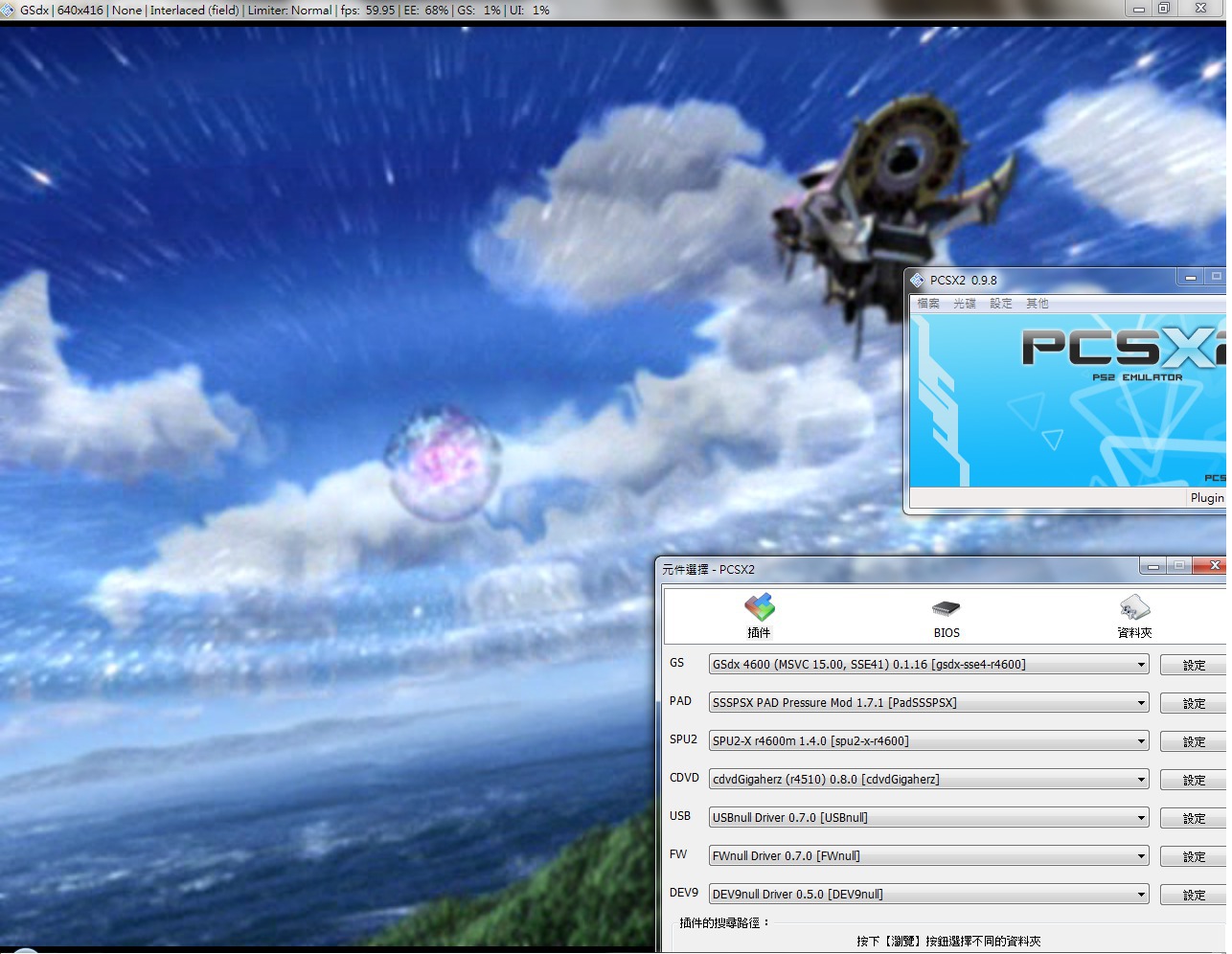Expand the FW plugin dropdown
This screenshot has width=1232, height=954.
(928, 855)
